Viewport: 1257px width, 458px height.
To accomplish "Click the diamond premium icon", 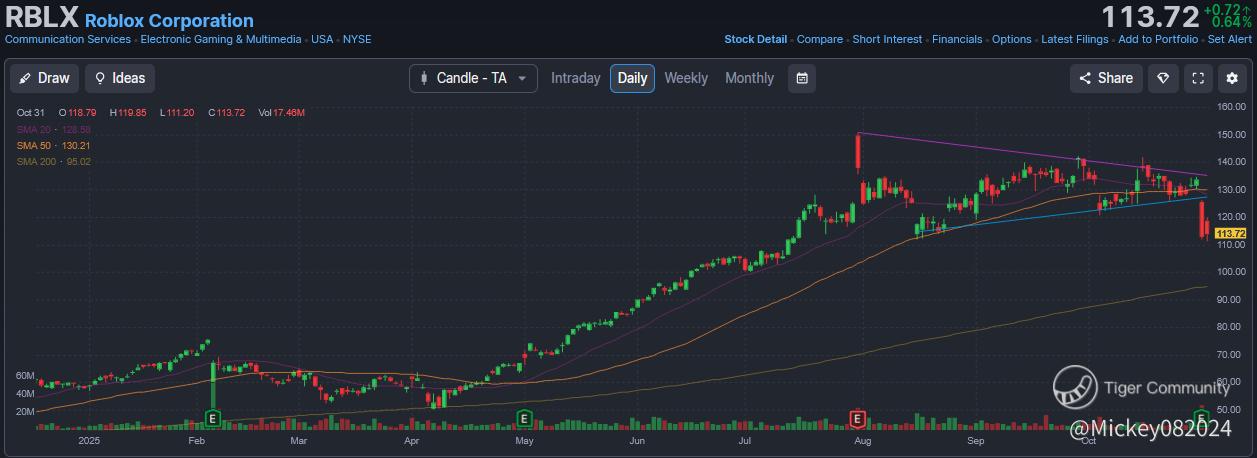I will click(x=1162, y=78).
